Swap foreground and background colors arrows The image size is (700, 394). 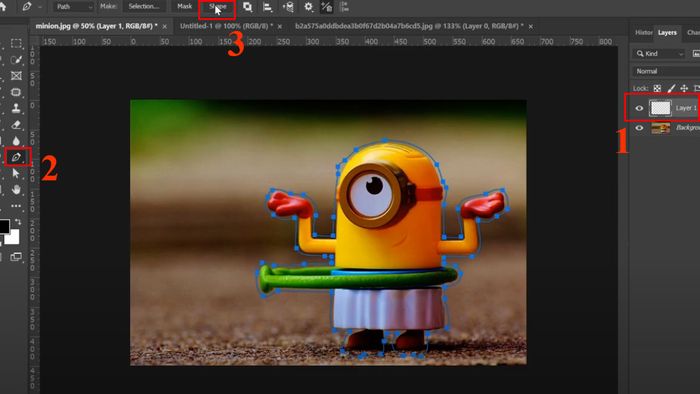[18, 221]
